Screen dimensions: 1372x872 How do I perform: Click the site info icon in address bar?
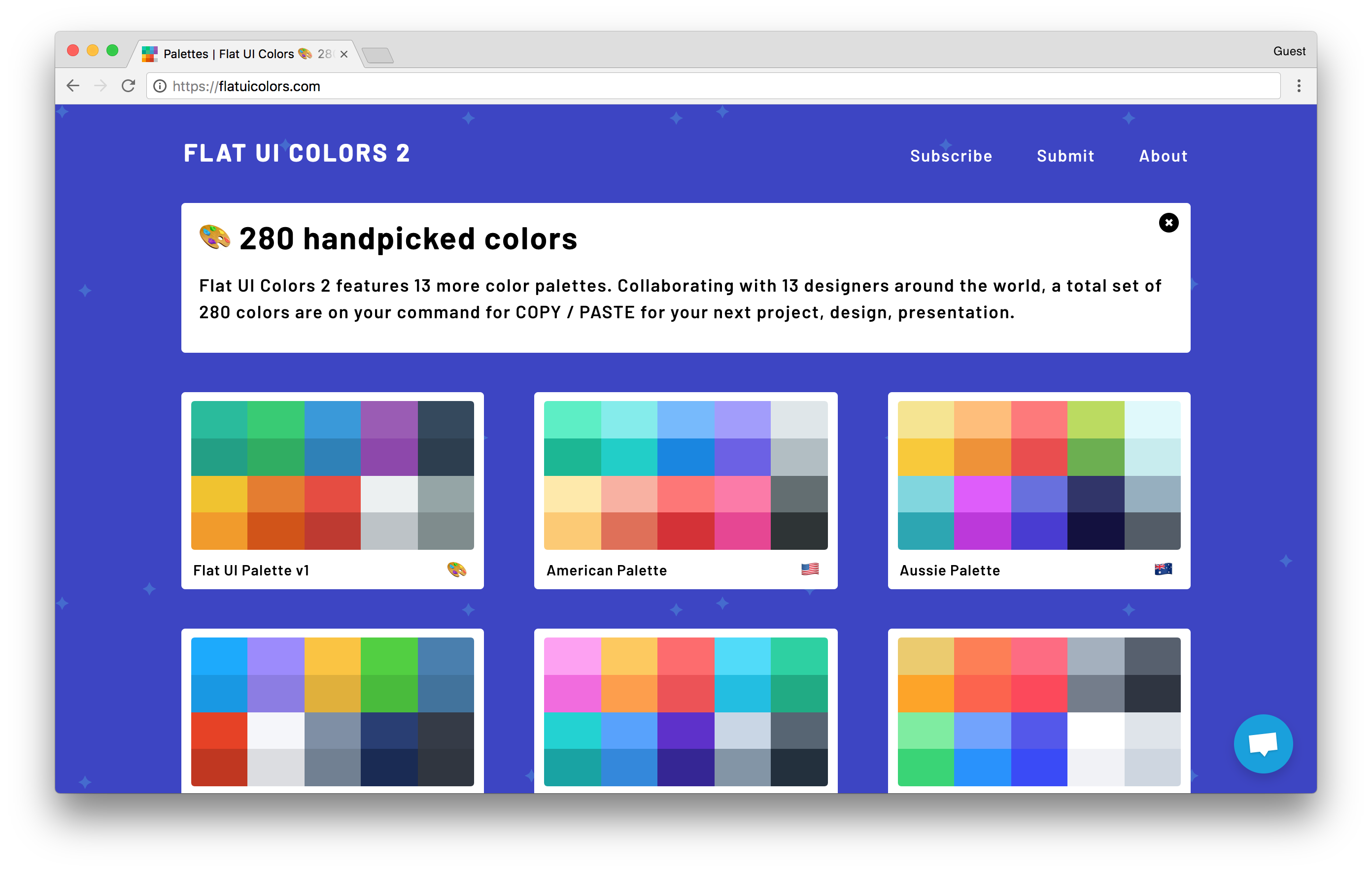tap(160, 86)
